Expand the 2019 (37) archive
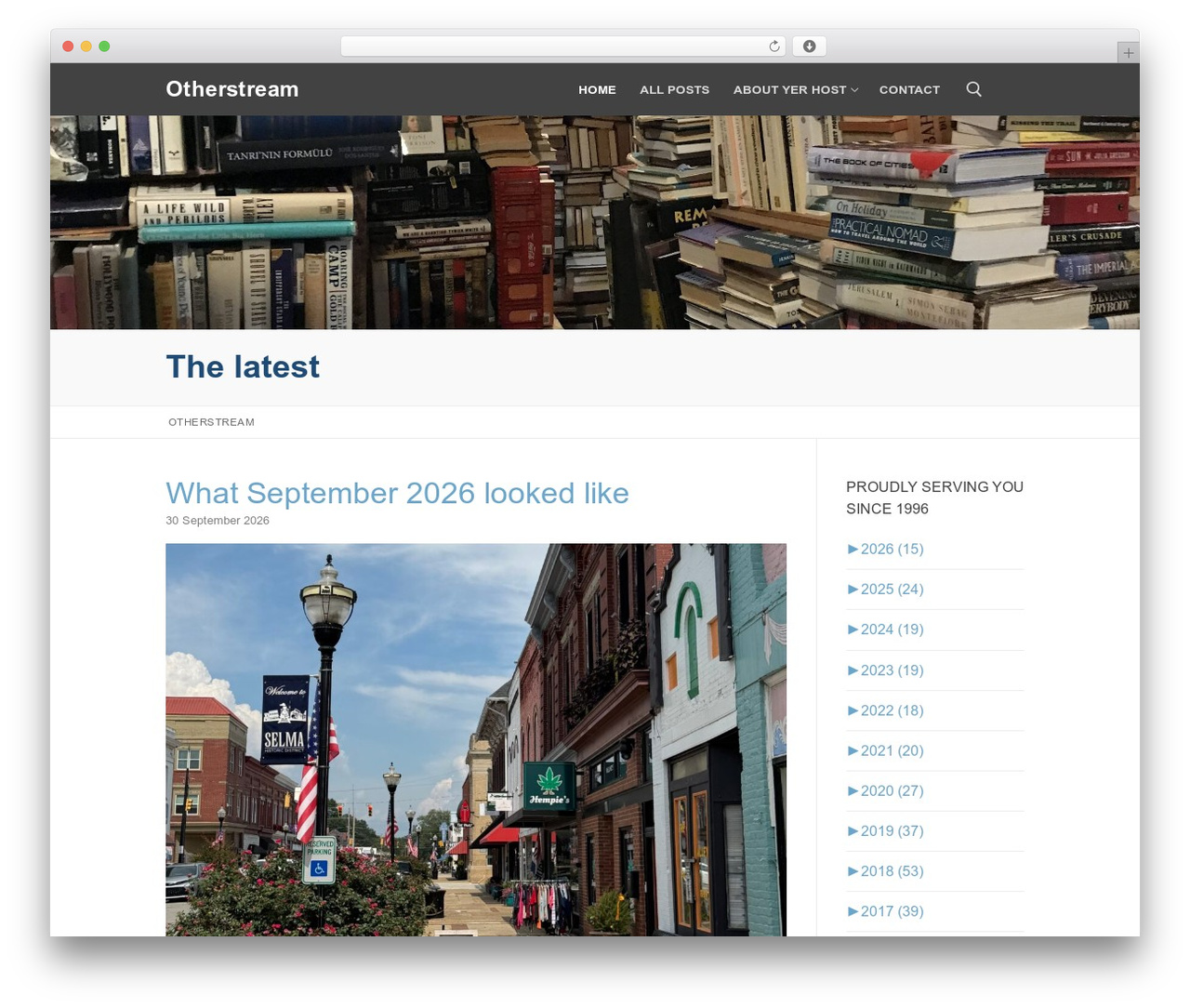The image size is (1190, 1008). [x=885, y=831]
